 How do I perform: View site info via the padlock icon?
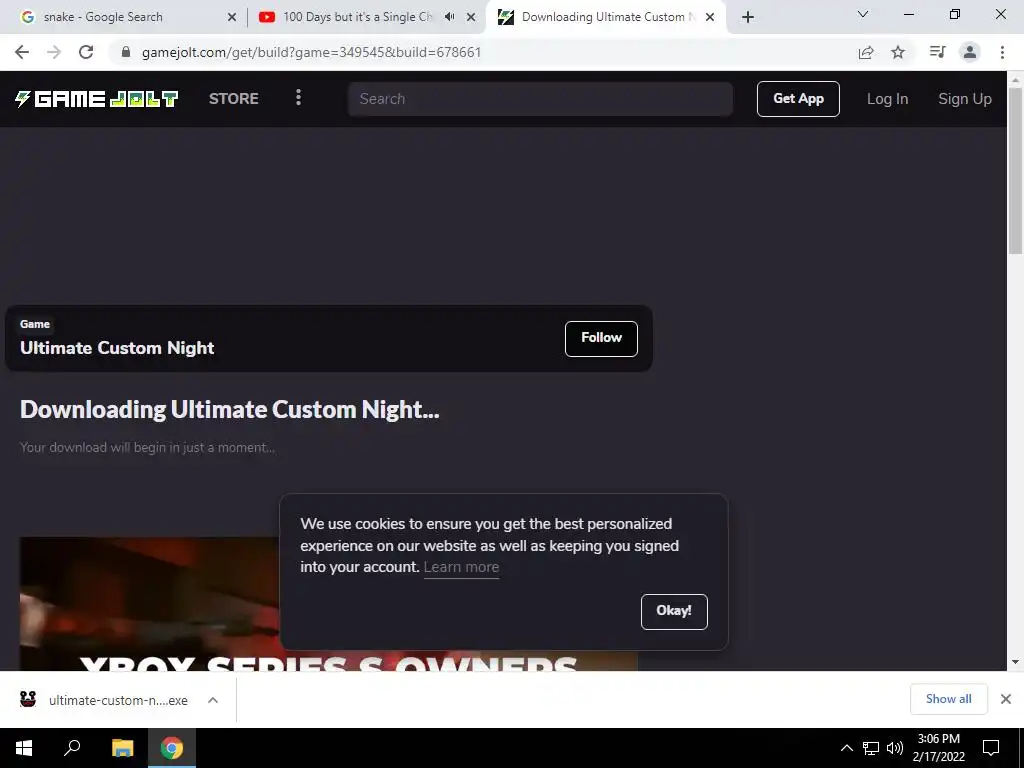click(x=126, y=52)
